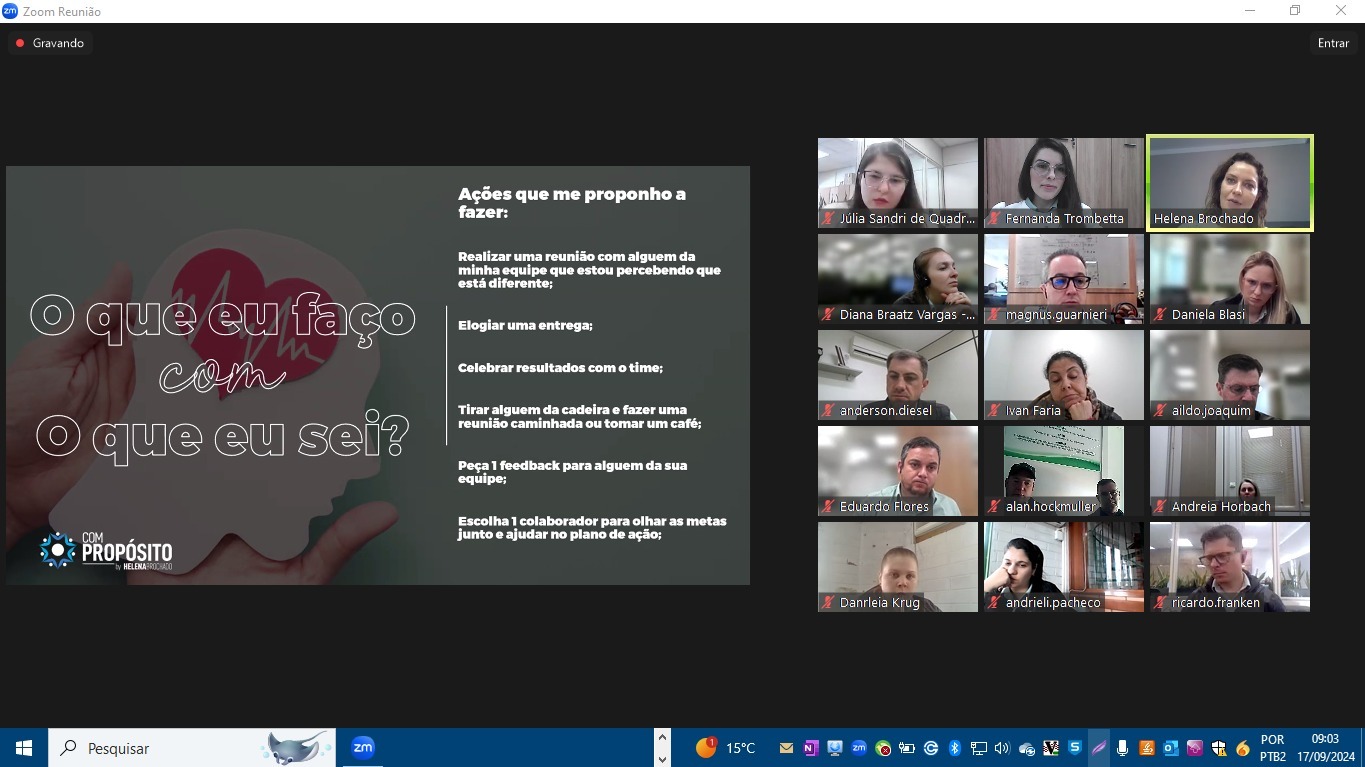Screen dimensions: 1365x767
Task: Click the Gravando recording indicator
Action: pyautogui.click(x=50, y=43)
